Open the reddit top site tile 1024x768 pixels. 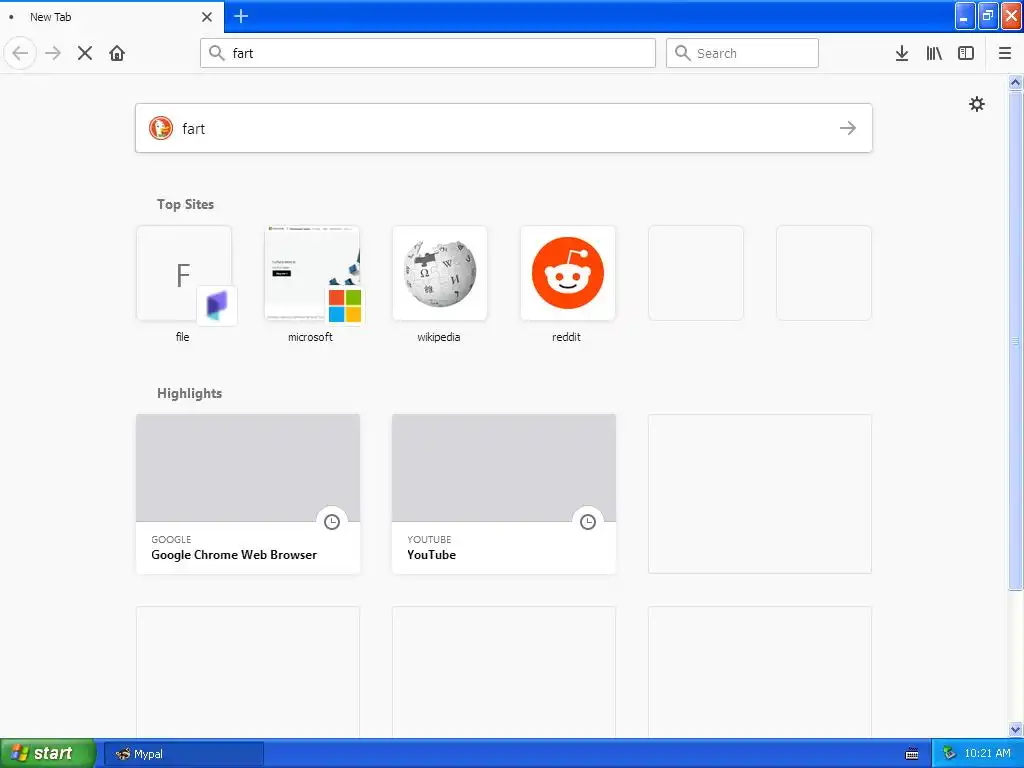point(568,274)
